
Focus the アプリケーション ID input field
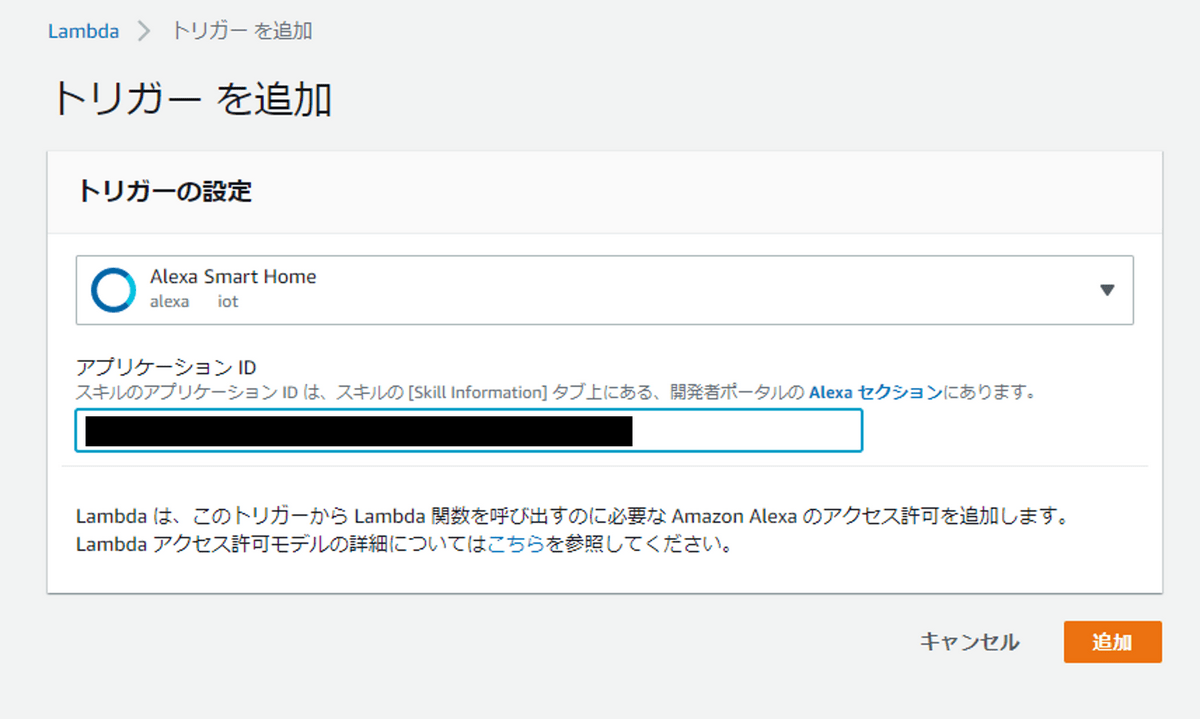click(469, 431)
